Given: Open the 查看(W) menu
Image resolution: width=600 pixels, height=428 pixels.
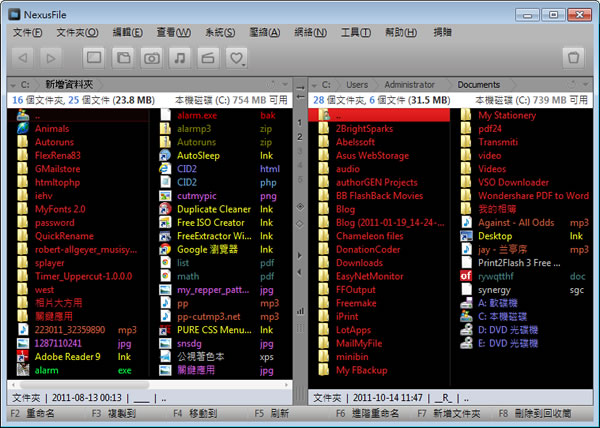Looking at the screenshot, I should point(171,33).
